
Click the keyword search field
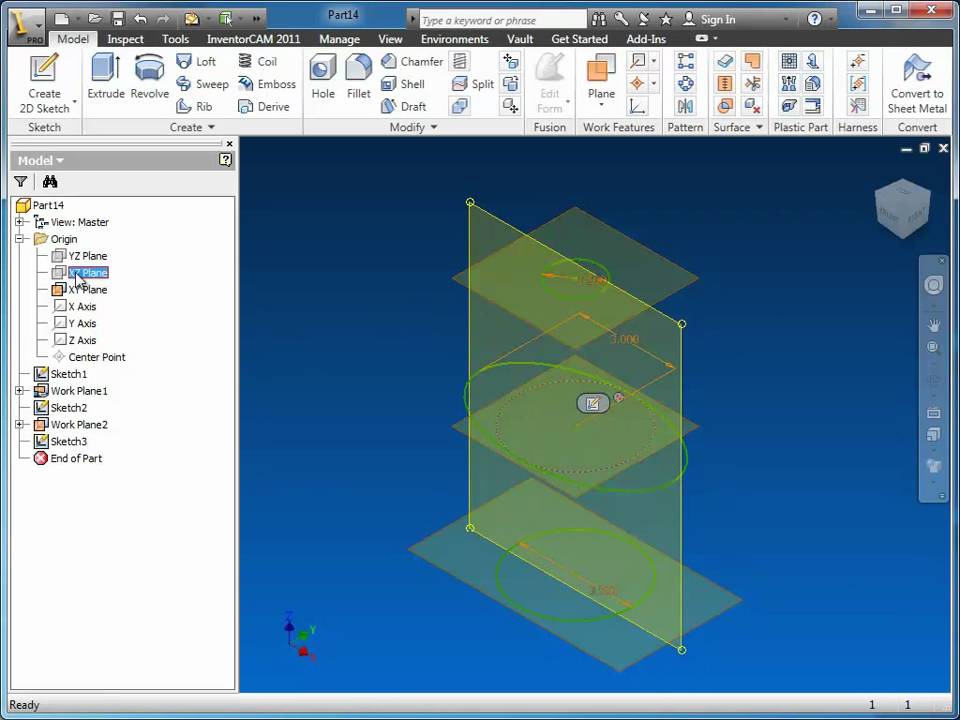pyautogui.click(x=503, y=20)
